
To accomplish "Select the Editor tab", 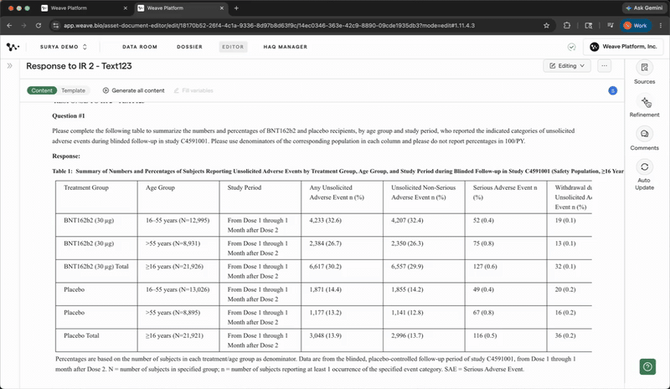I will 233,47.
